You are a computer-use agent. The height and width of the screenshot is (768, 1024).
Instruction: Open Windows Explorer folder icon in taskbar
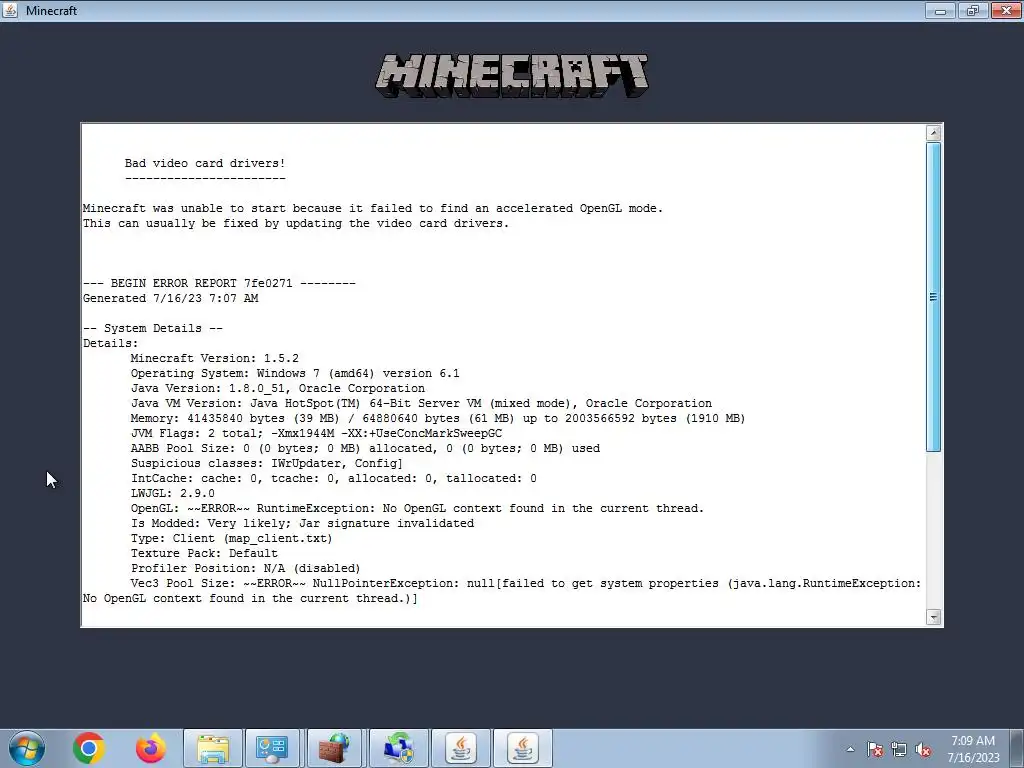(x=213, y=748)
